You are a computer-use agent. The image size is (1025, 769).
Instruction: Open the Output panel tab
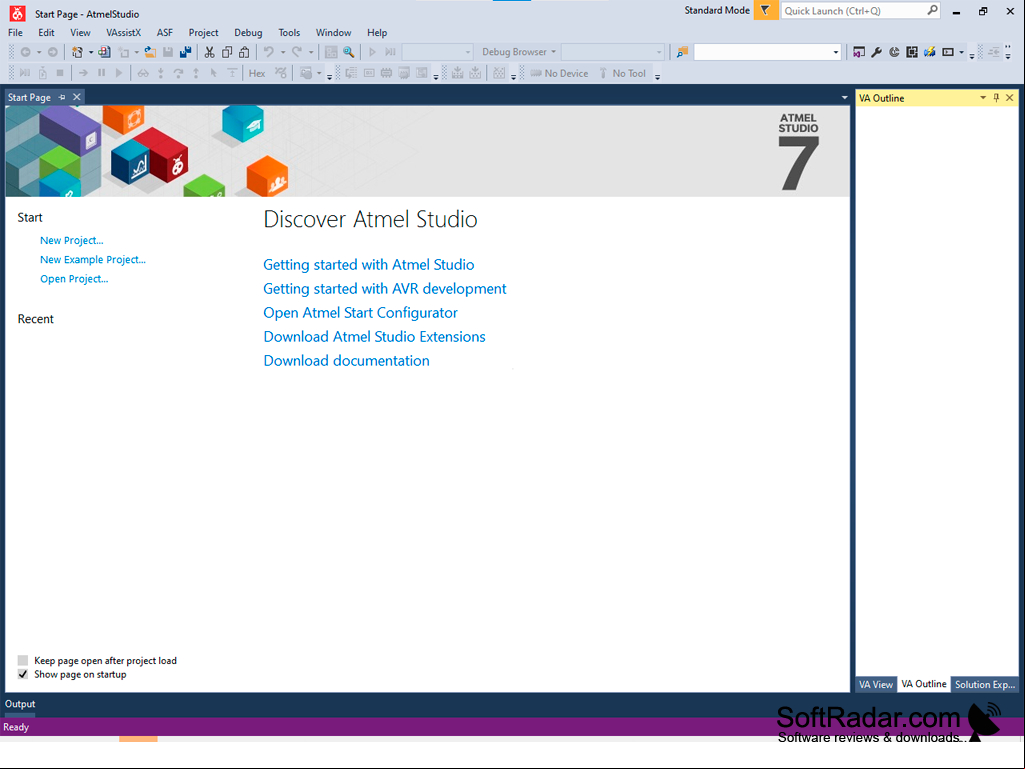click(x=20, y=704)
